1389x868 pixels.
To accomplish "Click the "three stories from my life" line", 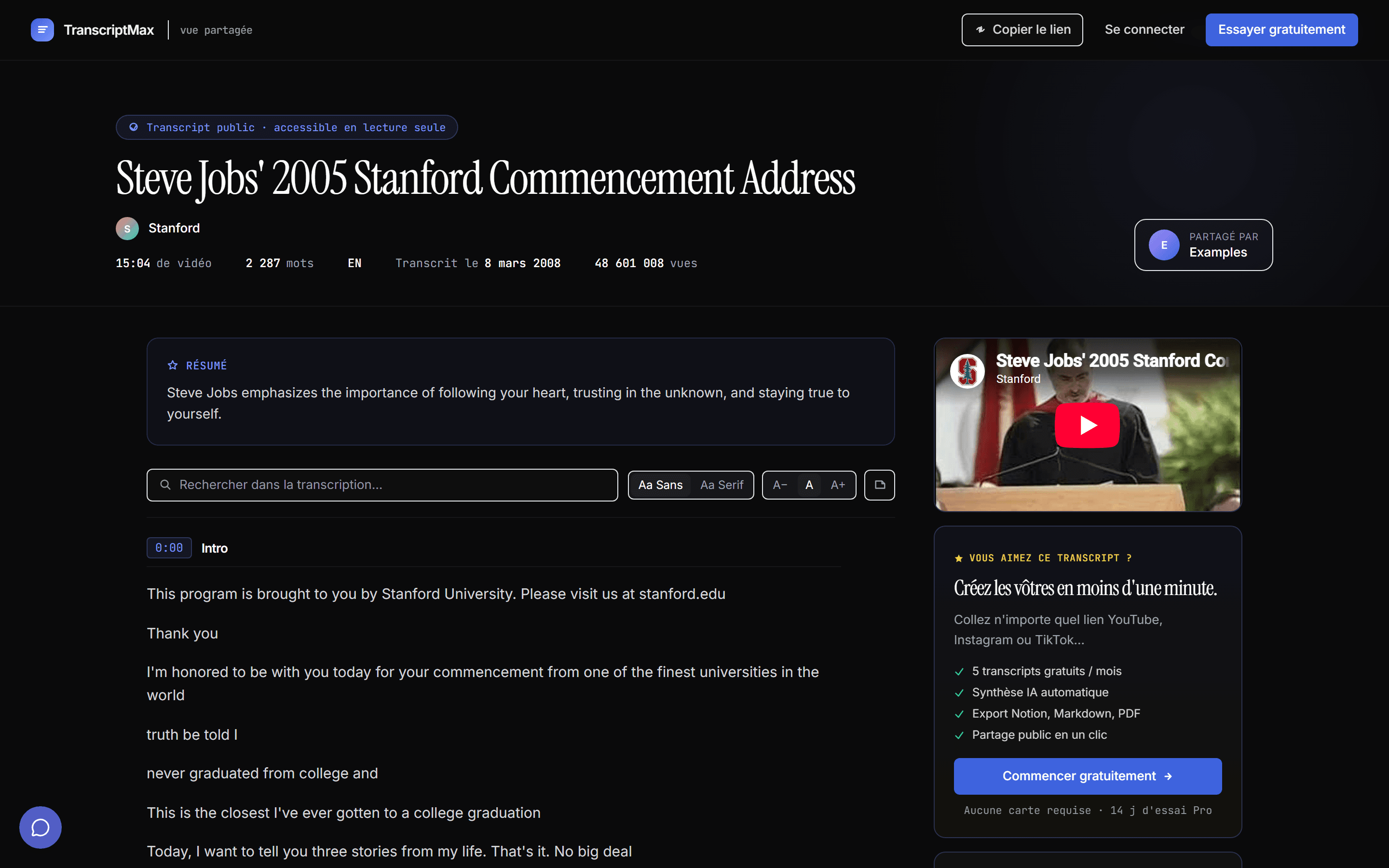I will point(389,851).
